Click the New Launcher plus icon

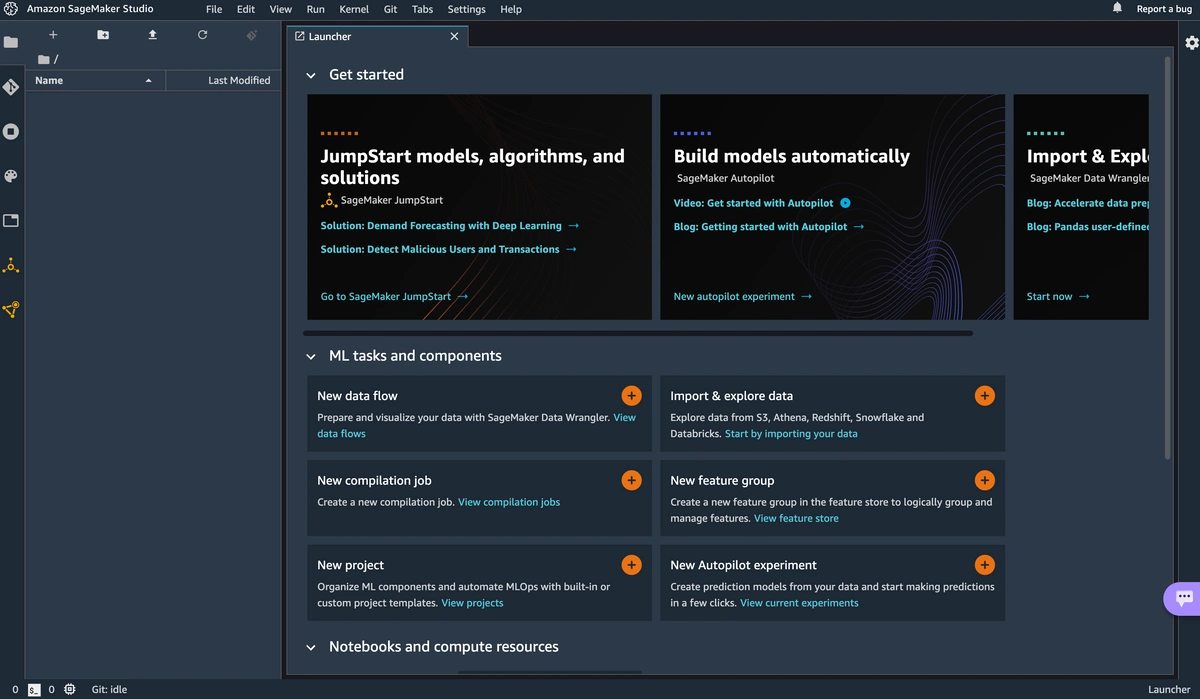[x=53, y=35]
